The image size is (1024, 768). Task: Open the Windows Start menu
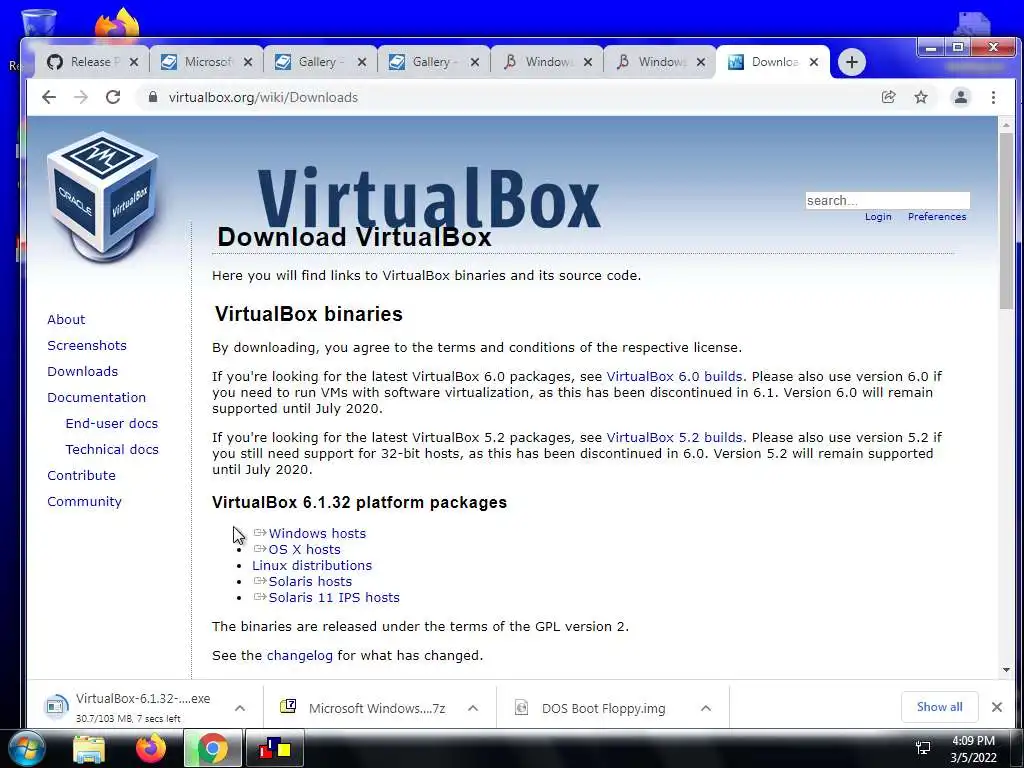(x=27, y=748)
